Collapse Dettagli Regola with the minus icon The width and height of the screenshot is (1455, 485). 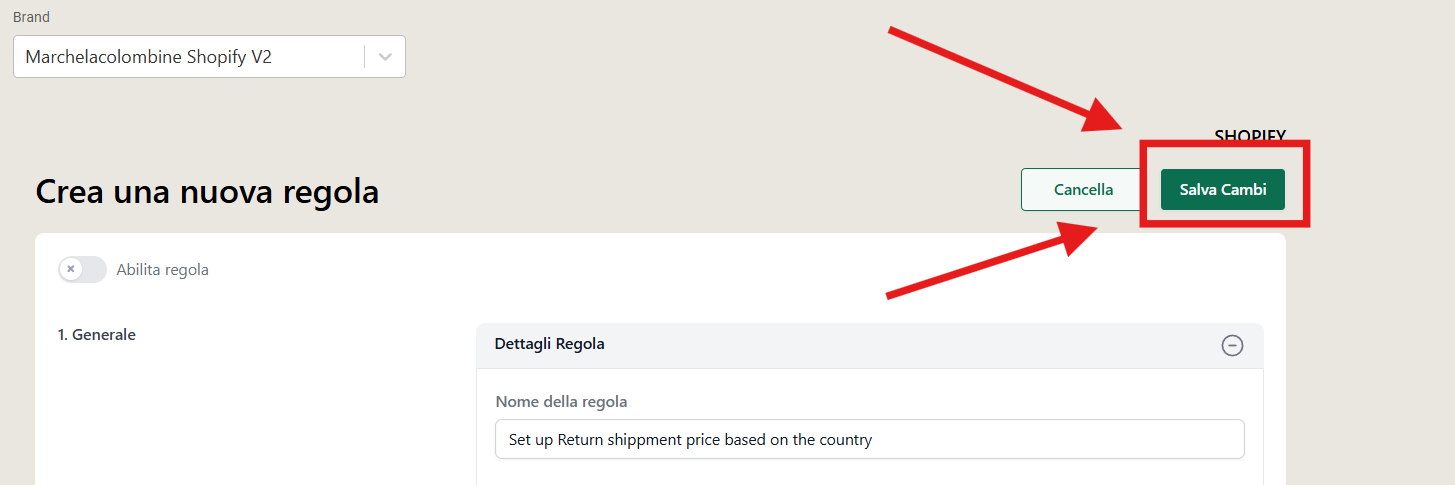pos(1233,345)
